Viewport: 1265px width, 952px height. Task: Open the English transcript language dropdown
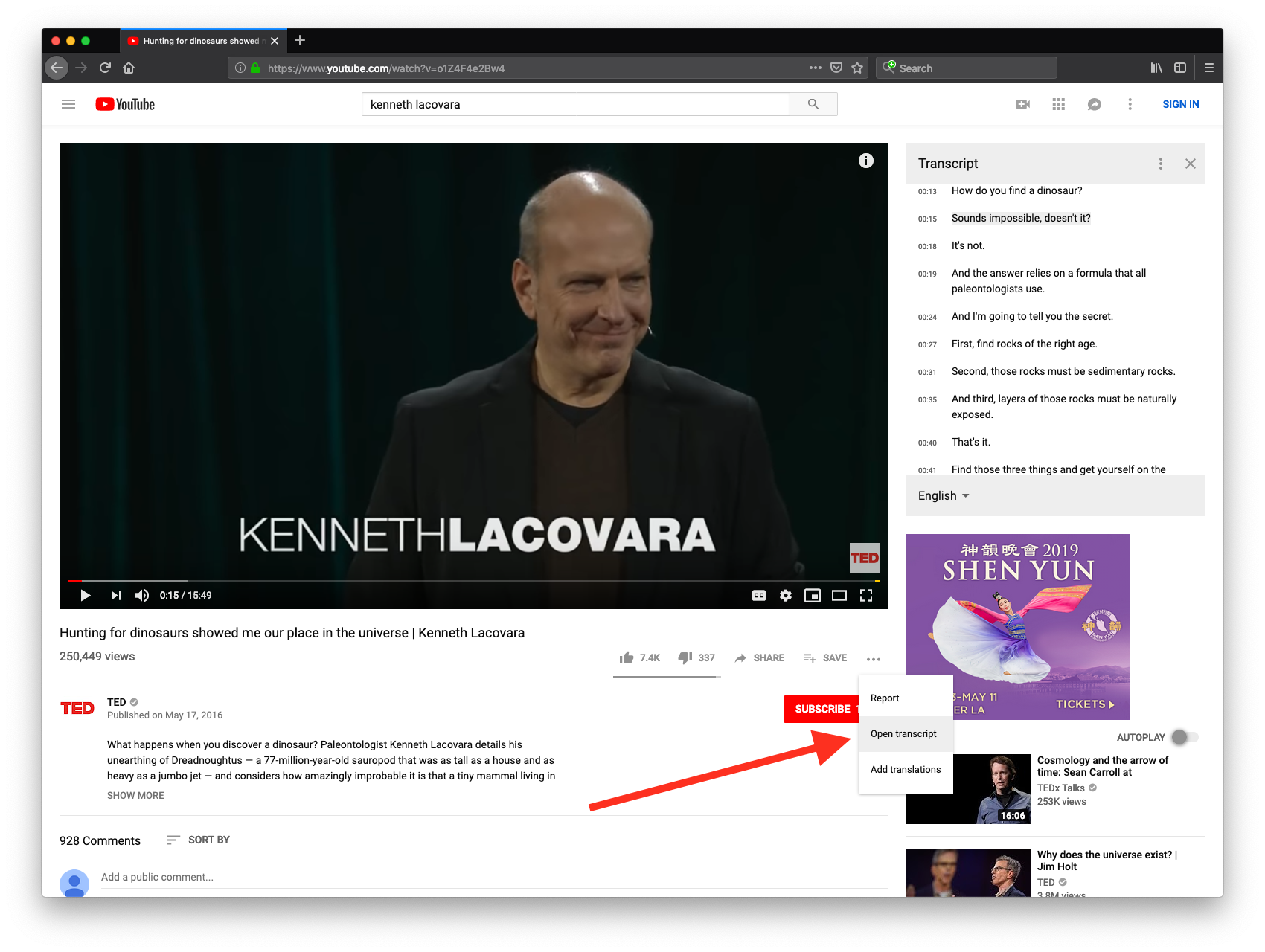tap(944, 495)
